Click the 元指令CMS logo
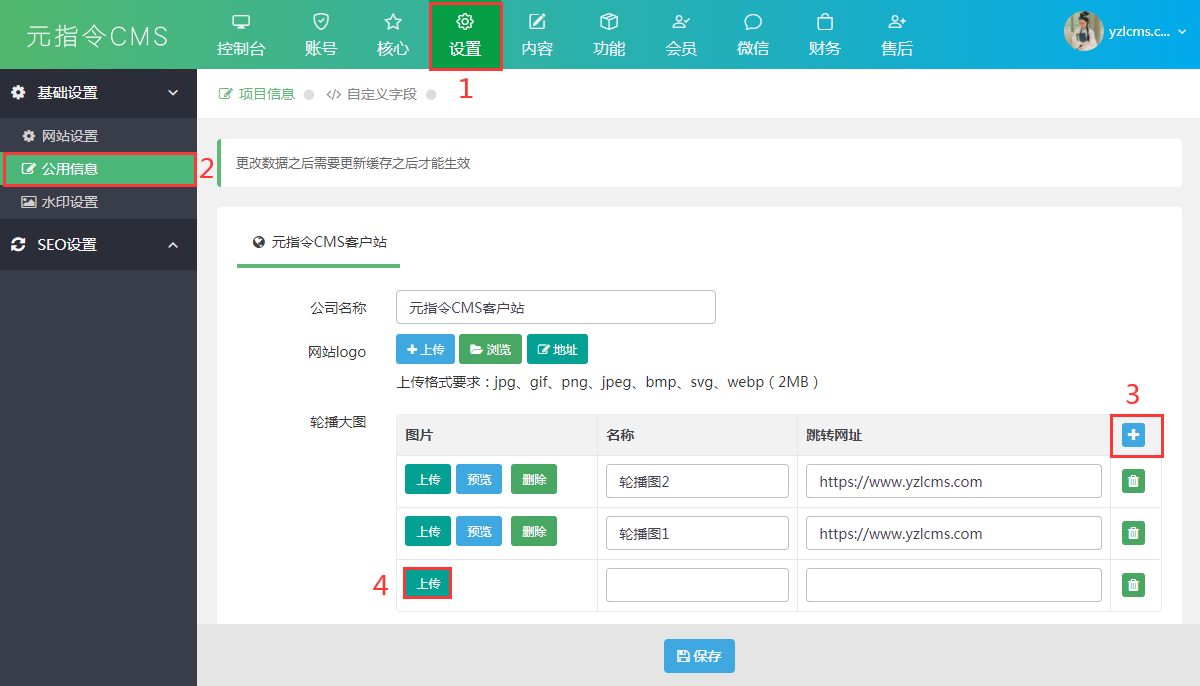This screenshot has width=1200, height=686. point(97,35)
